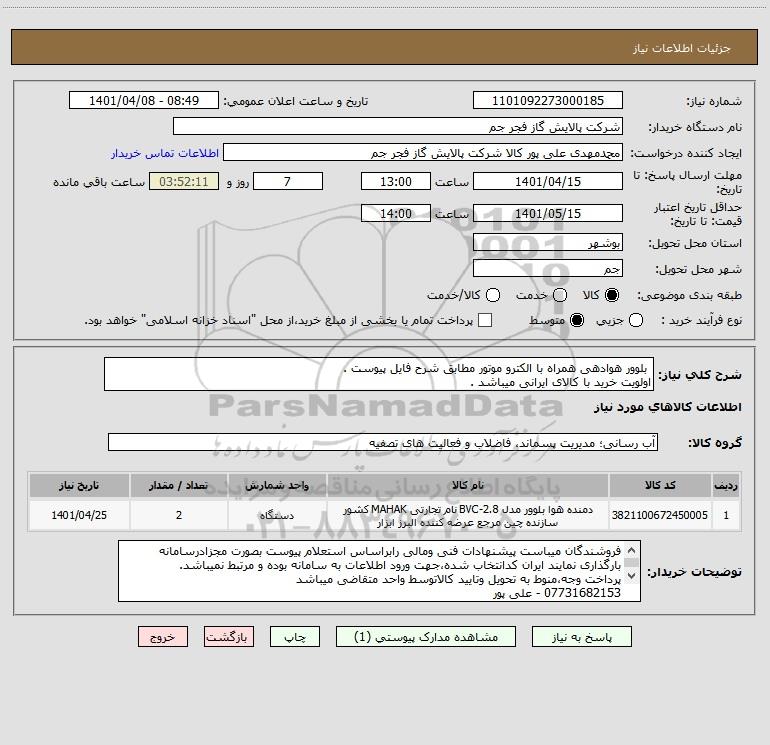Screen dimensions: 770x745
Task: Click the اطلاعات کالاهای مورد نیاز heading
Action: pos(668,407)
